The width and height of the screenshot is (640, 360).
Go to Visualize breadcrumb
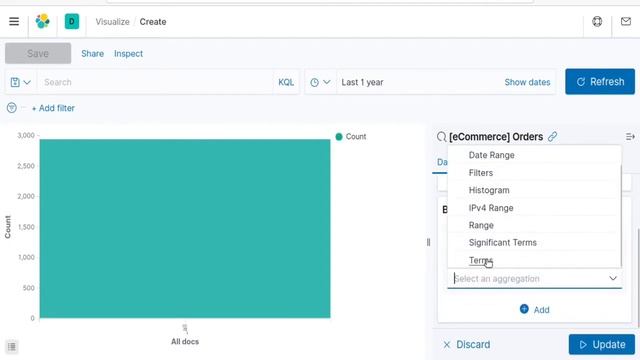(x=112, y=22)
